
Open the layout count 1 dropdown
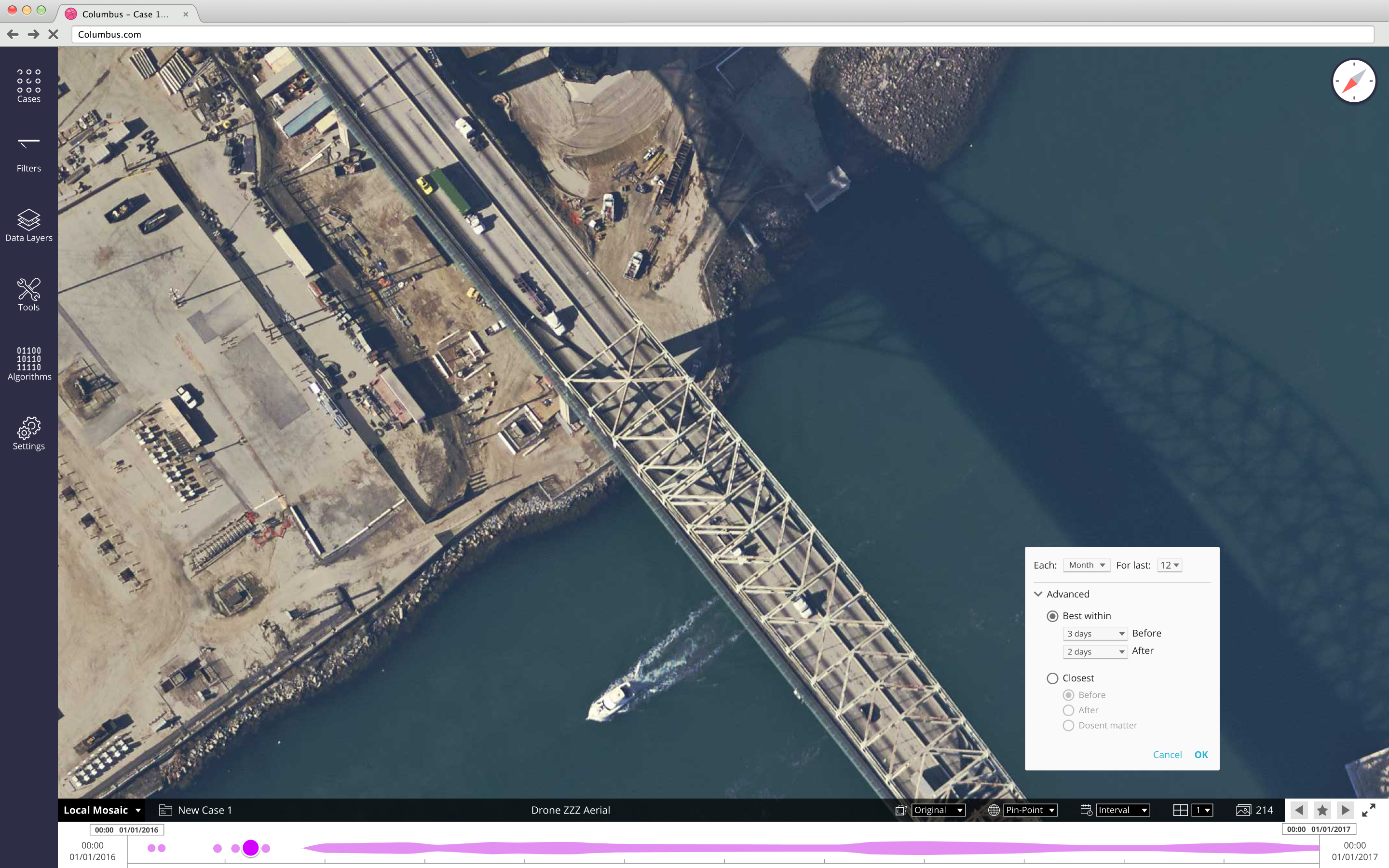[1202, 810]
